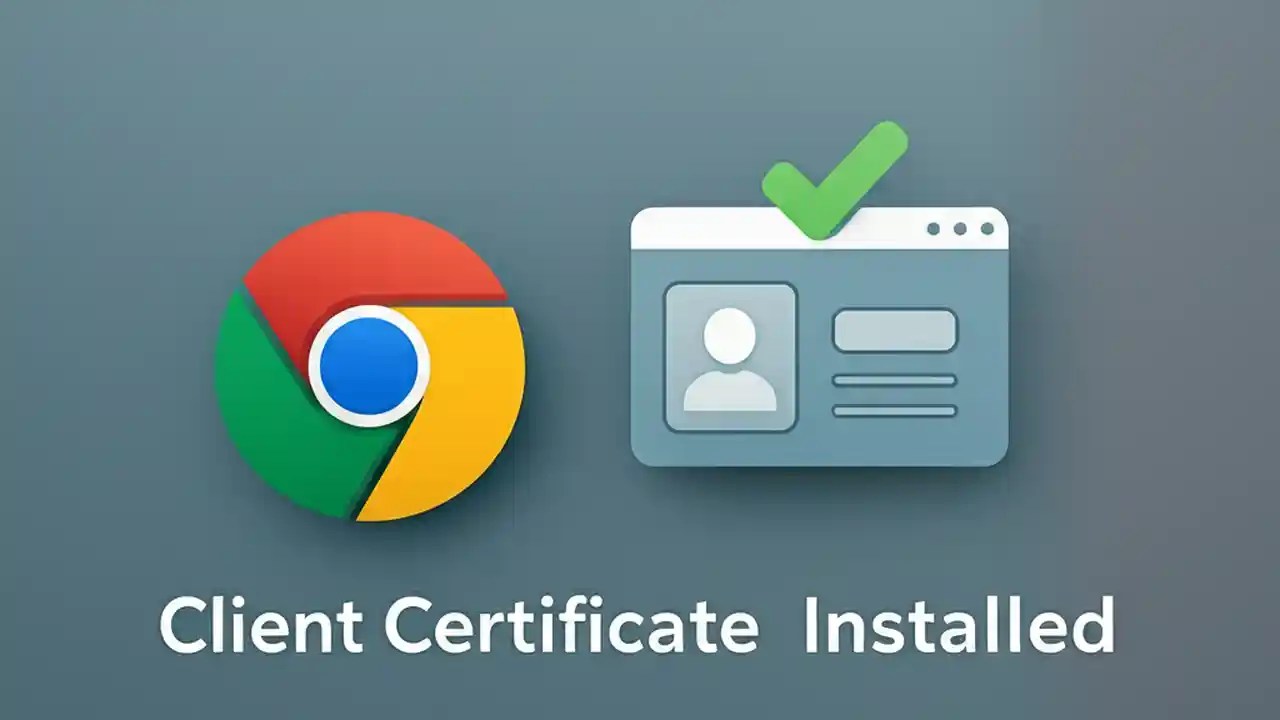Image resolution: width=1280 pixels, height=720 pixels.
Task: Select the blue center circle of Chrome icon
Action: pos(368,365)
